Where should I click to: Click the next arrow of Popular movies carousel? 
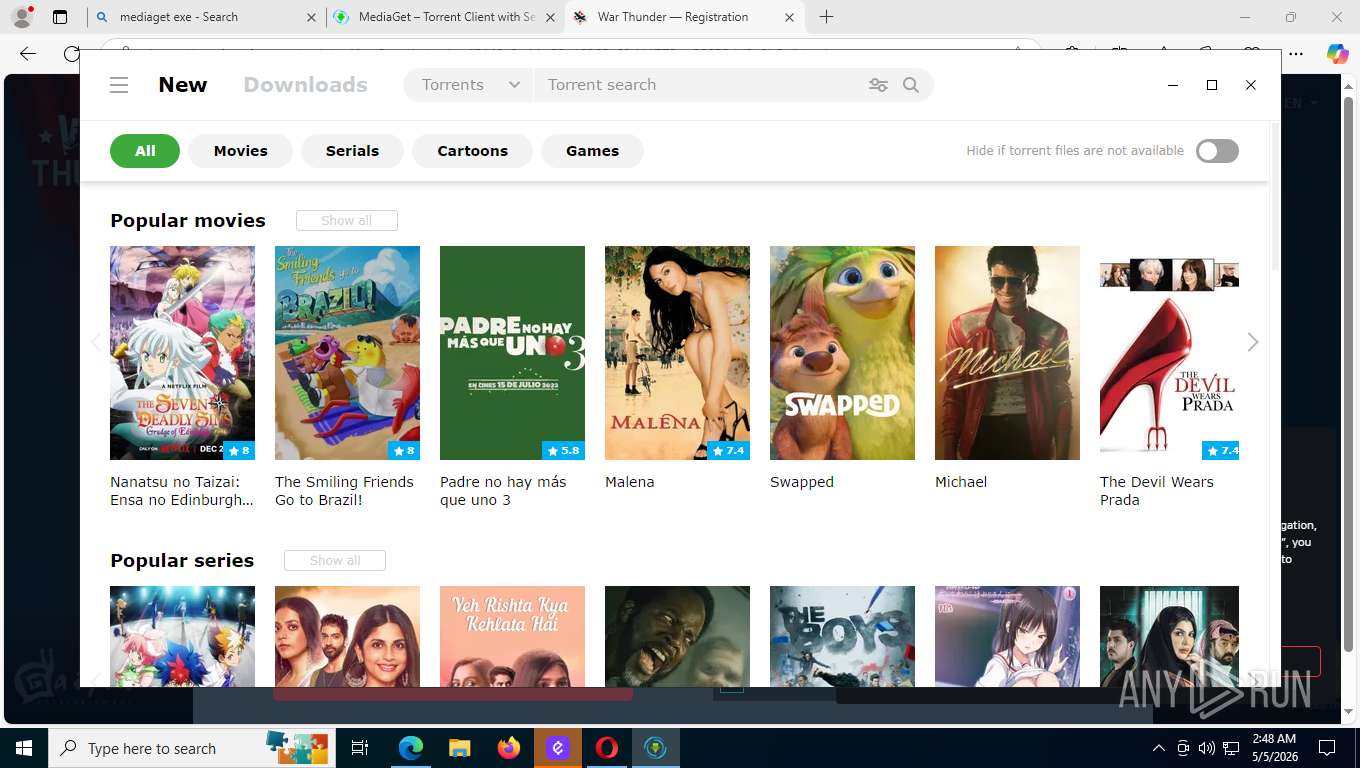pyautogui.click(x=1252, y=342)
